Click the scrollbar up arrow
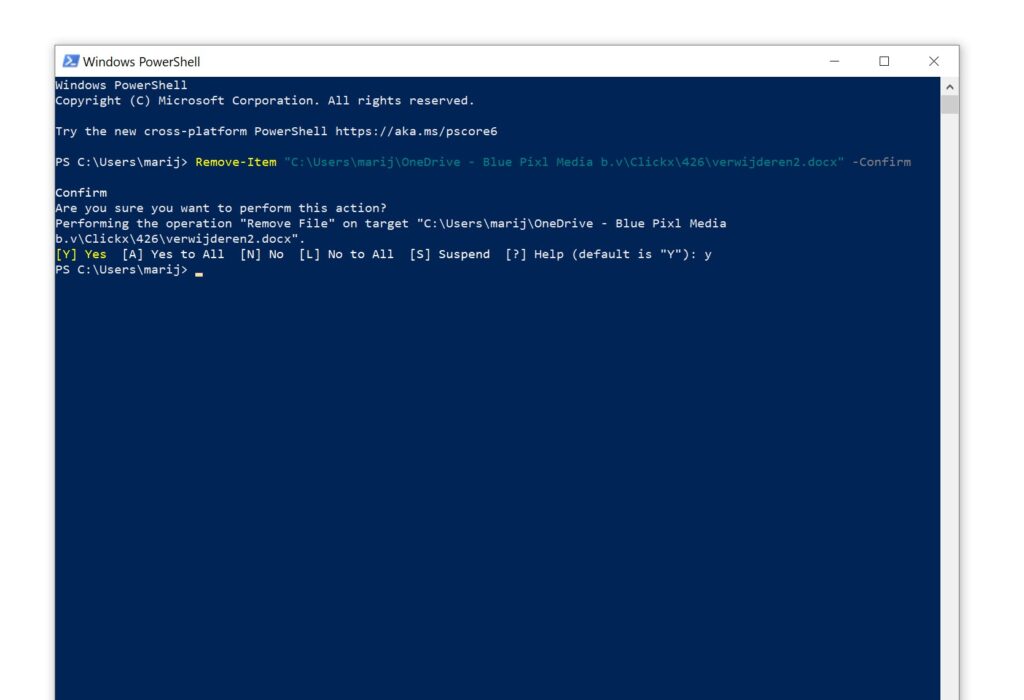The height and width of the screenshot is (700, 1024). coord(950,86)
